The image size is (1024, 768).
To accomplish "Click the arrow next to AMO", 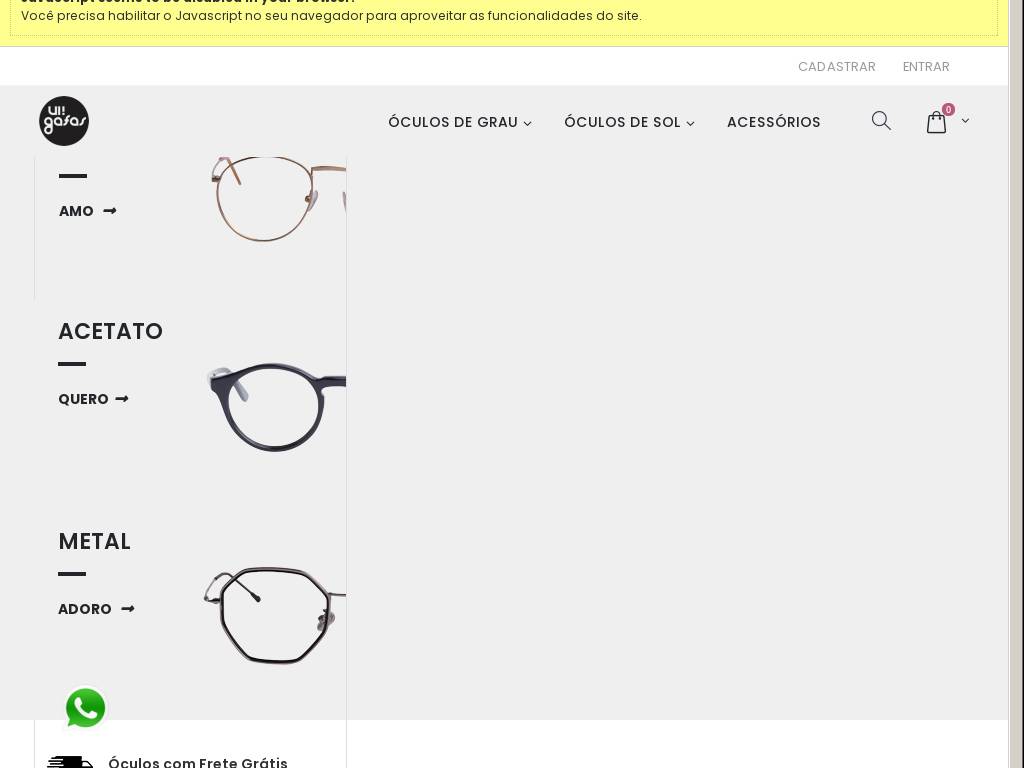I will [x=110, y=211].
